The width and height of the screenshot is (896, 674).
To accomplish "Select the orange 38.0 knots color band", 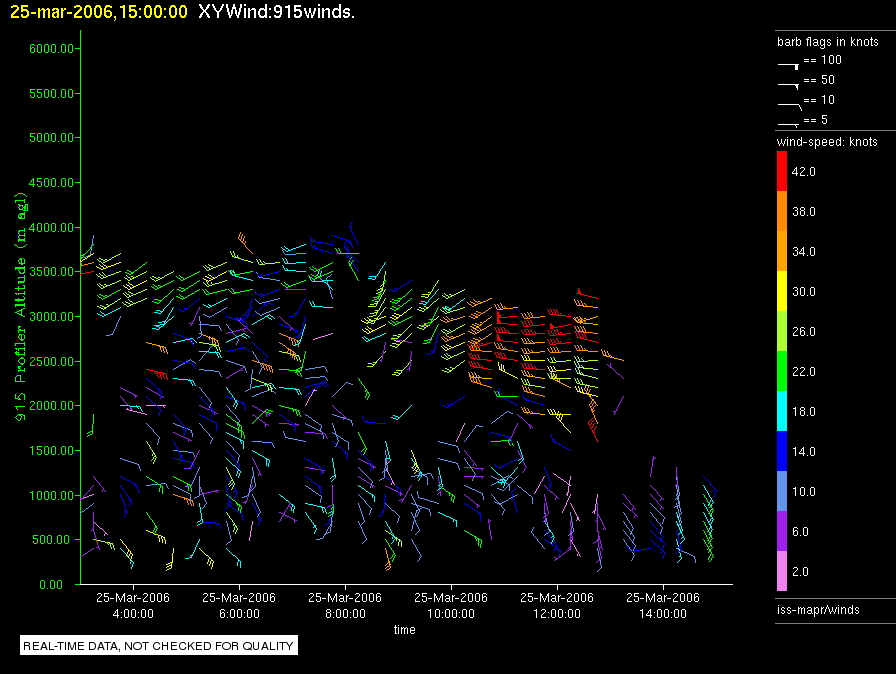I will 783,211.
